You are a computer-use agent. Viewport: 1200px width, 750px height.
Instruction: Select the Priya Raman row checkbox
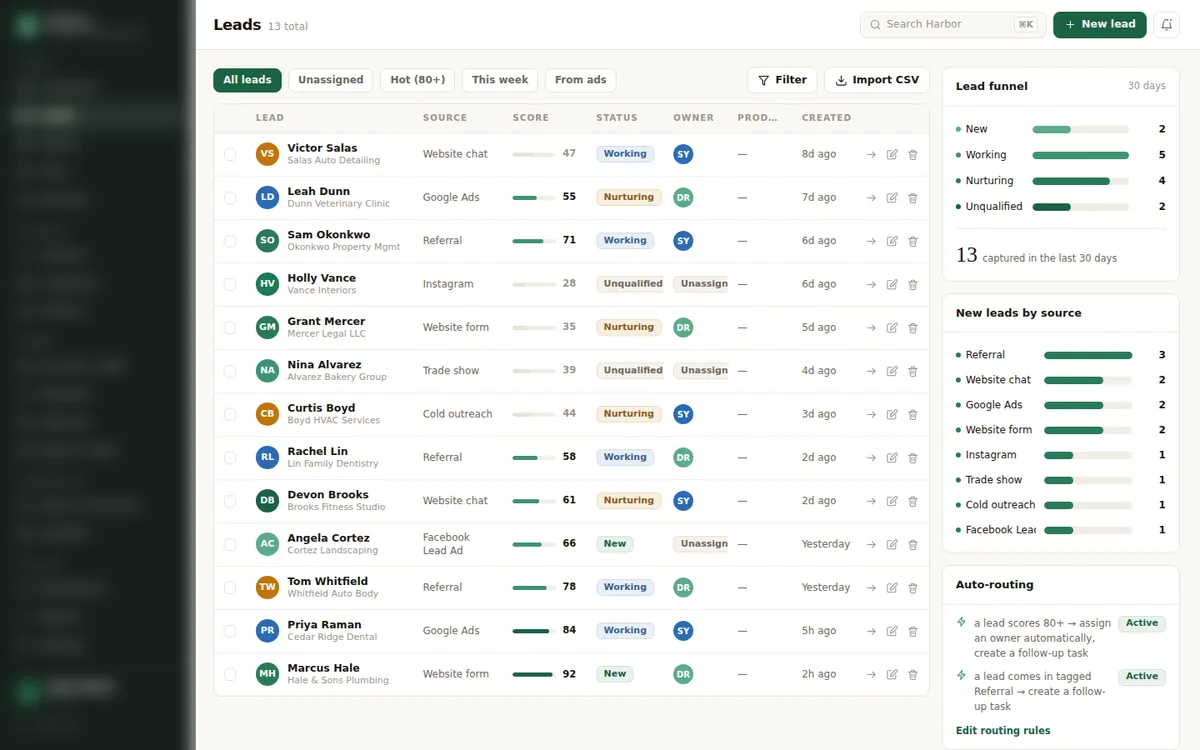(230, 631)
